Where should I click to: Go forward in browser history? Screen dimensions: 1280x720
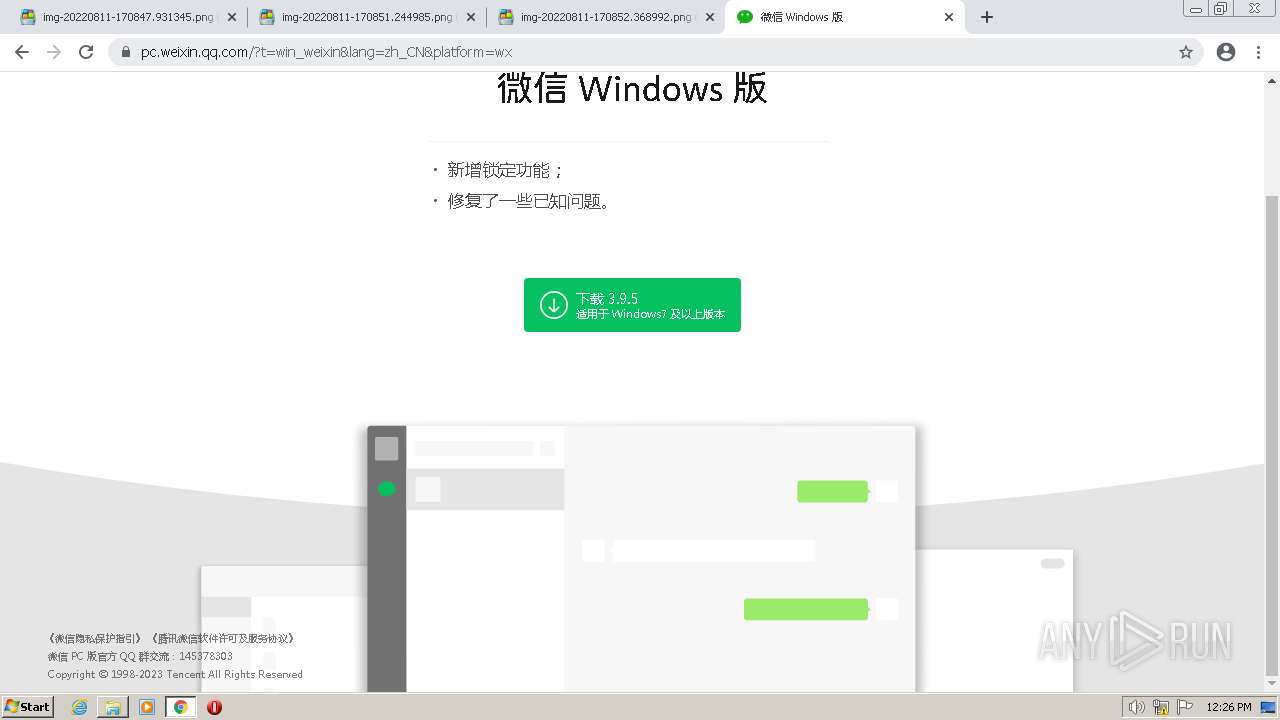54,52
